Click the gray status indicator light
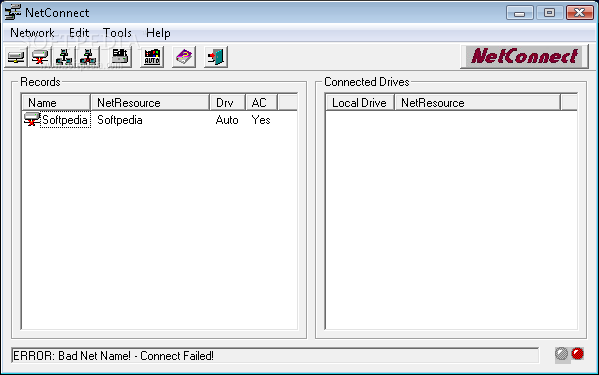This screenshot has height=375, width=599. point(562,354)
